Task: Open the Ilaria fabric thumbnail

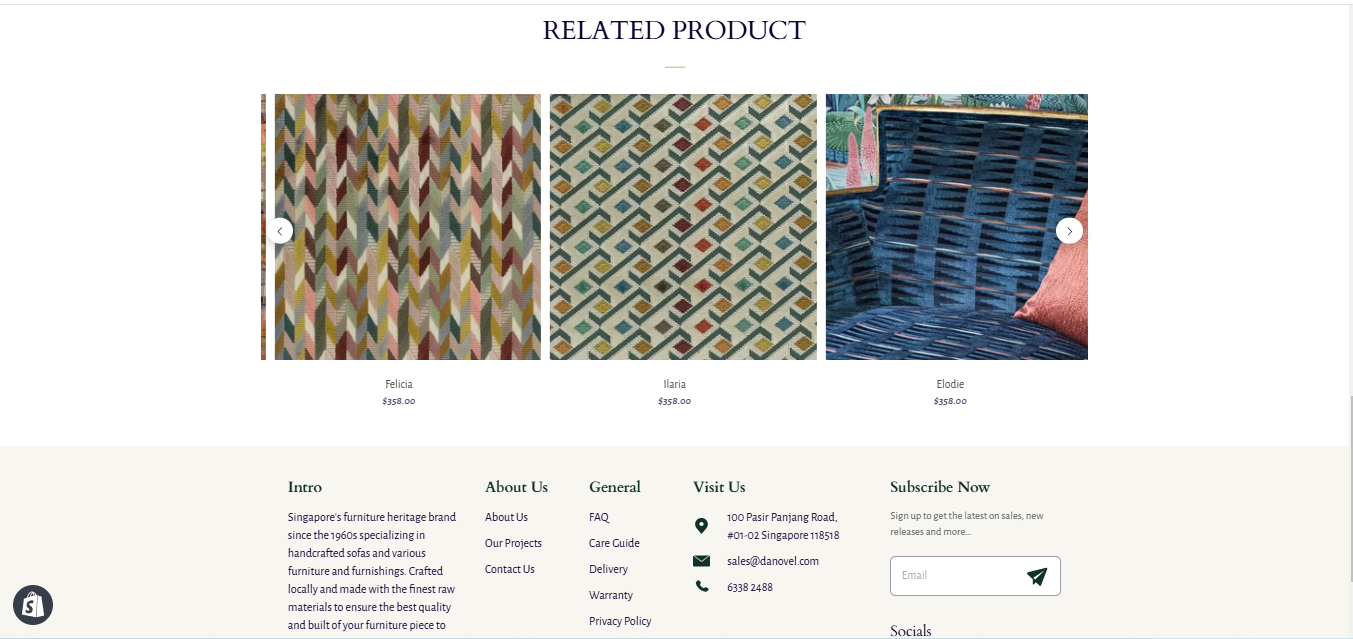Action: pyautogui.click(x=683, y=227)
